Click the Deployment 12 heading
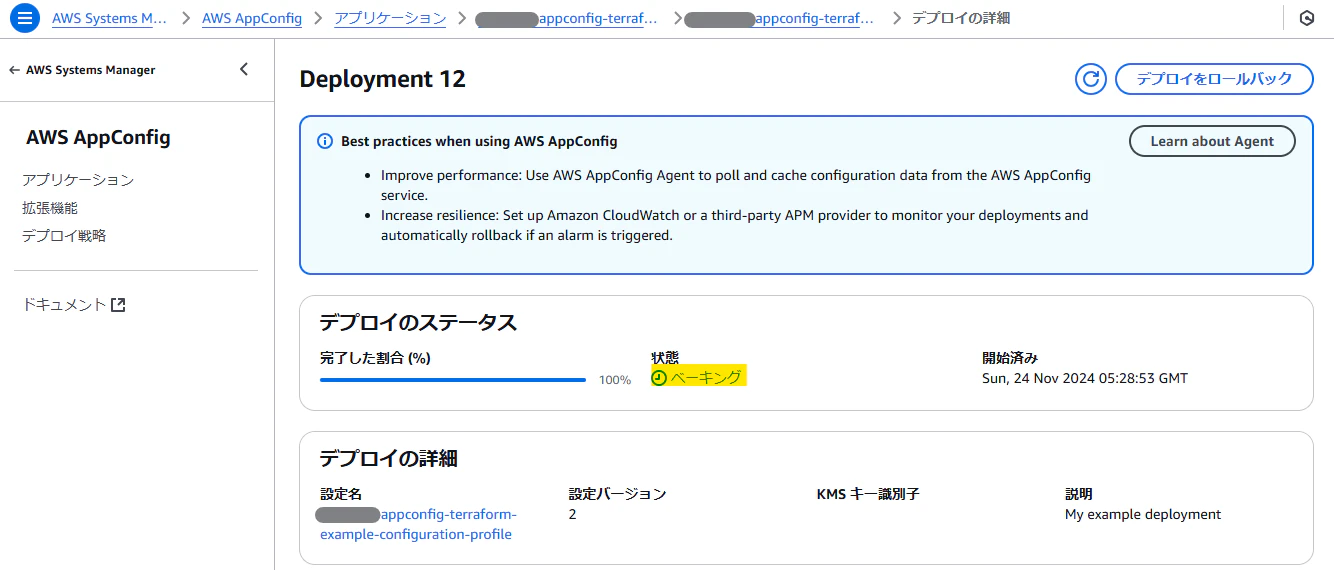The width and height of the screenshot is (1334, 570). [383, 79]
